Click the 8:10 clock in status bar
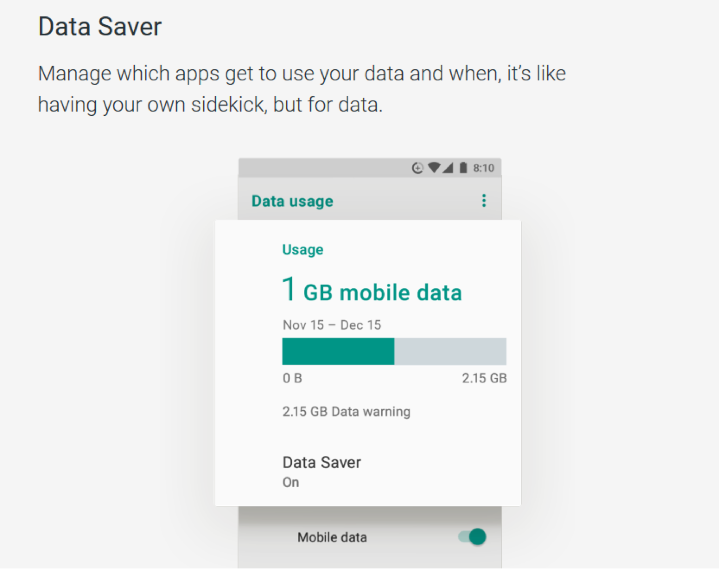Image resolution: width=719 pixels, height=571 pixels. [x=484, y=168]
